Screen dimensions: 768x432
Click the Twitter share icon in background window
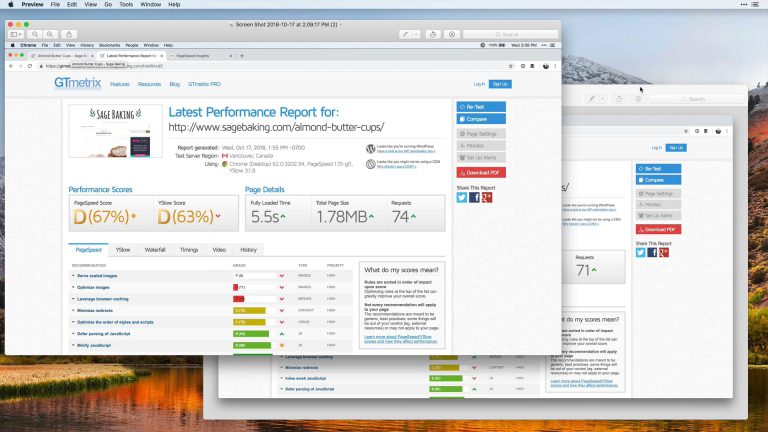click(x=641, y=252)
